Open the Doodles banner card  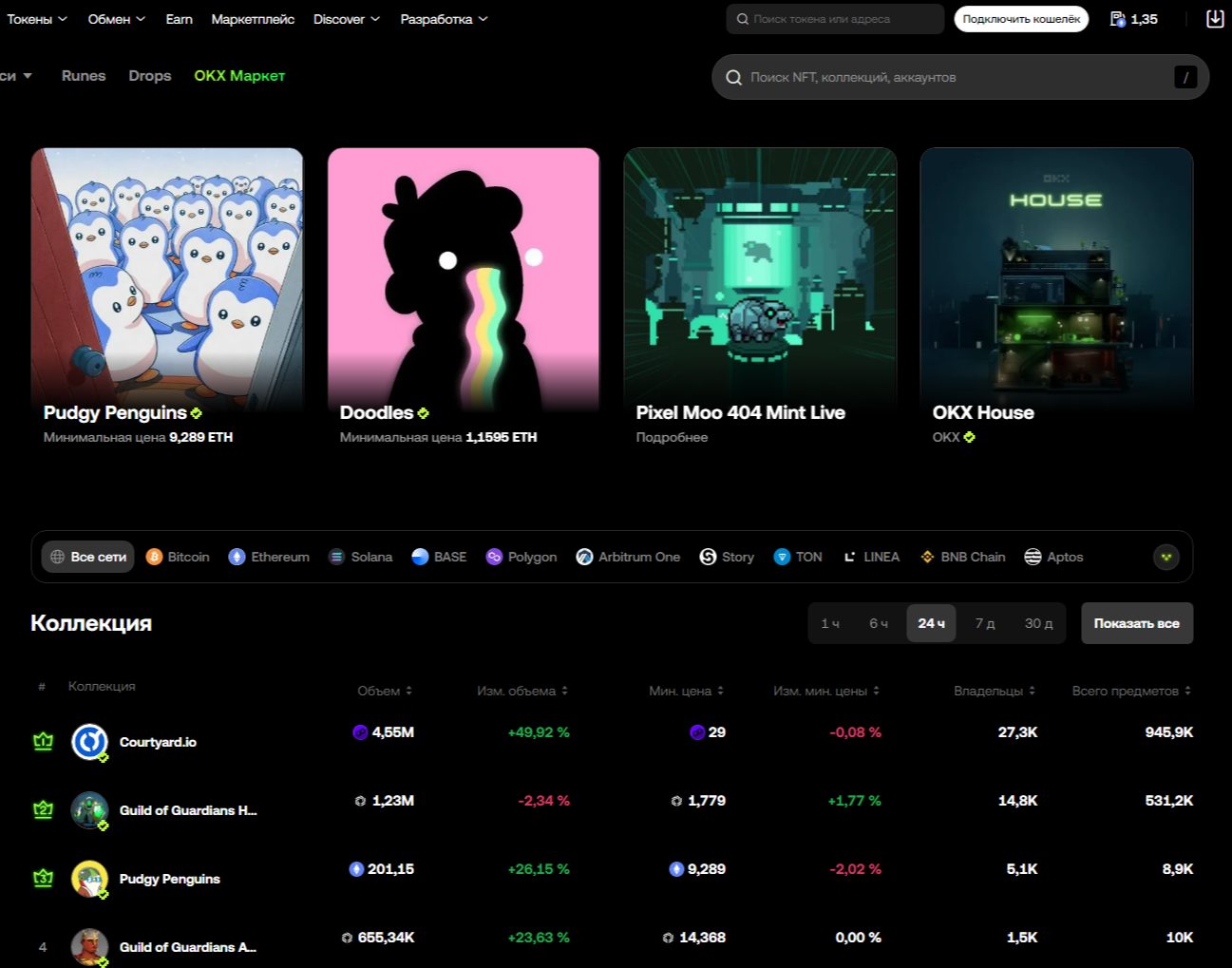464,297
